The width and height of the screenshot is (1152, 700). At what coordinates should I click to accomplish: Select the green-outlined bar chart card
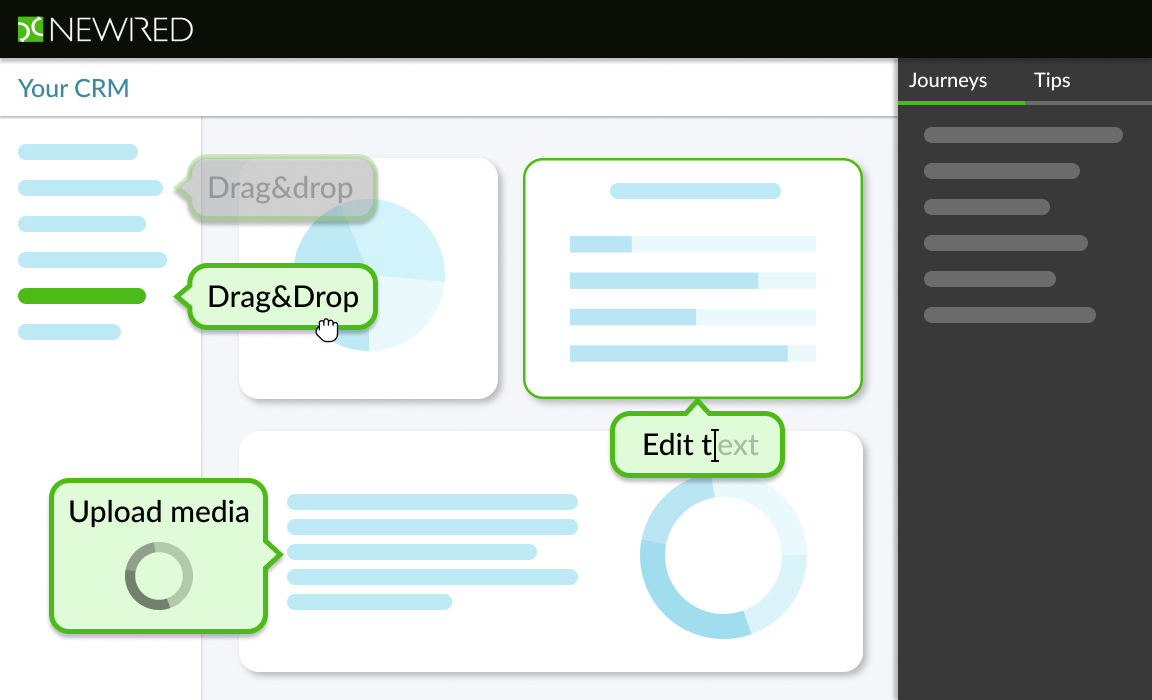click(x=692, y=278)
